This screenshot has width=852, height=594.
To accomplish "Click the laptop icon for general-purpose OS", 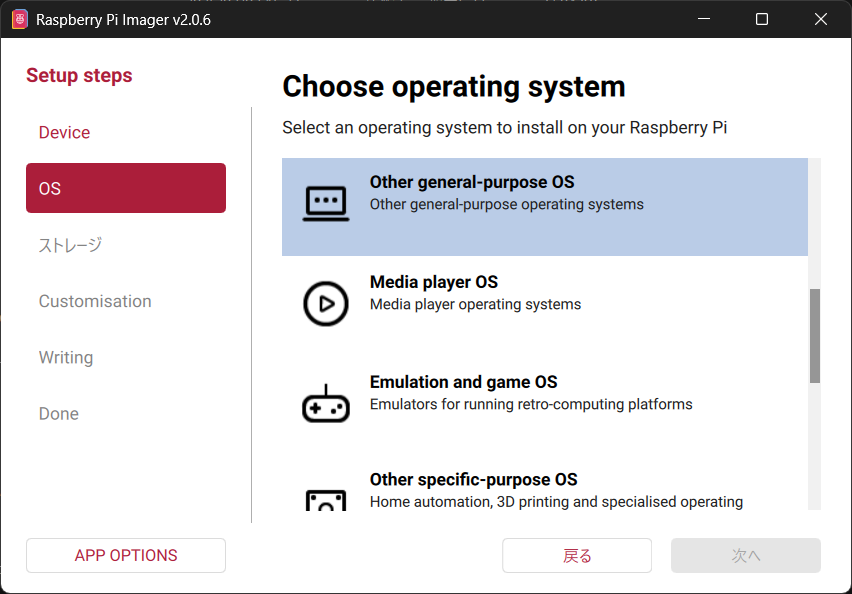I will pos(325,204).
